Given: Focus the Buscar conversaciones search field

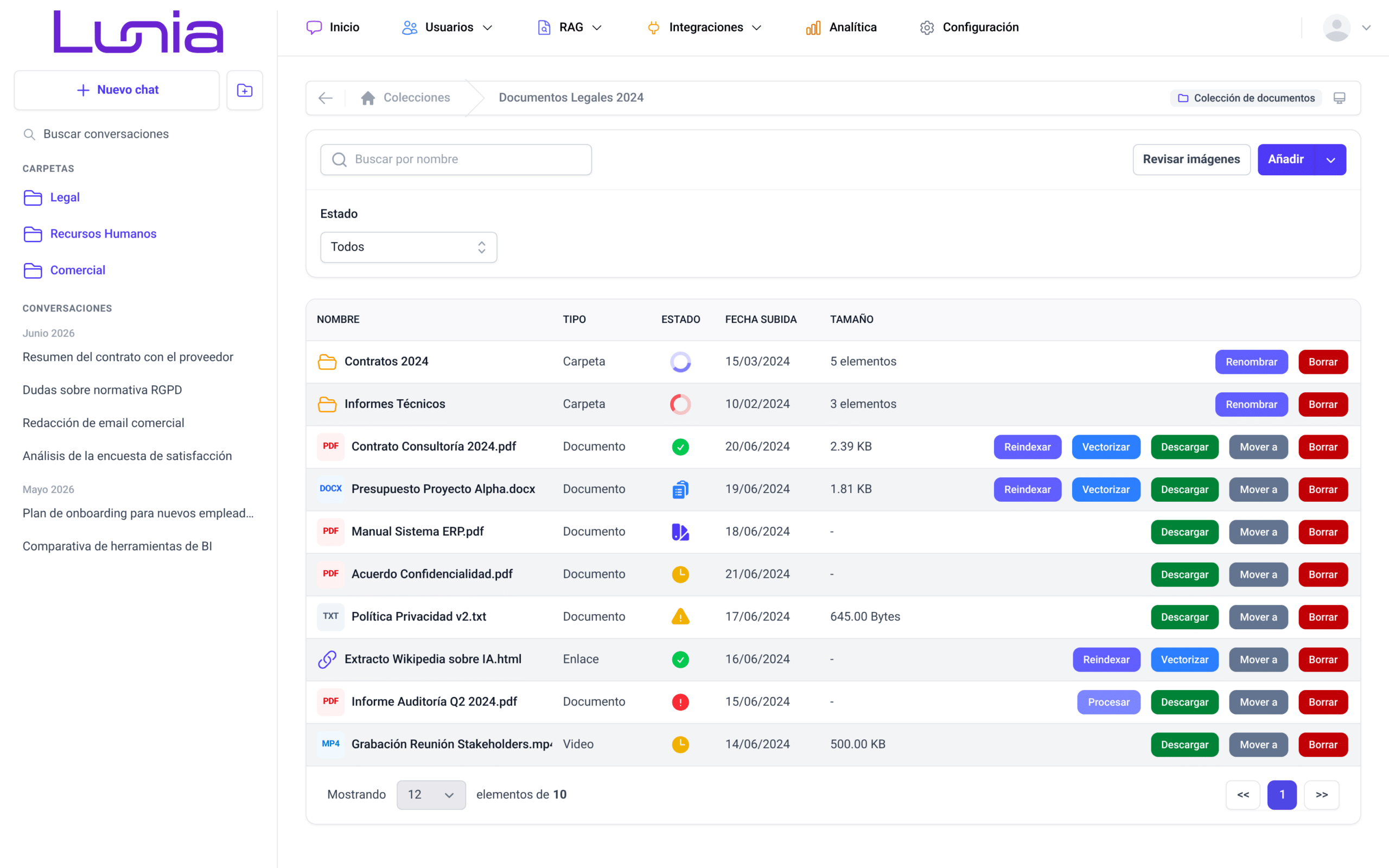Looking at the screenshot, I should point(138,135).
